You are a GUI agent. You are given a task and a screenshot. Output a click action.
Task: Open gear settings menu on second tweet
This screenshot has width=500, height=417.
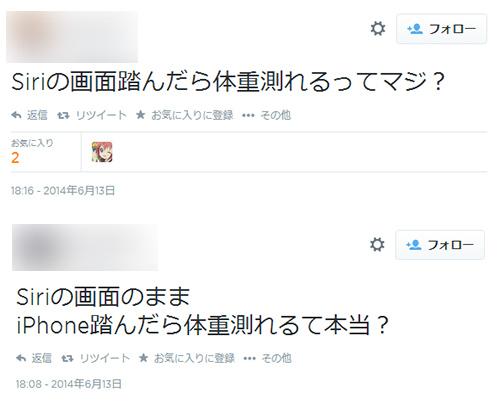tap(377, 245)
